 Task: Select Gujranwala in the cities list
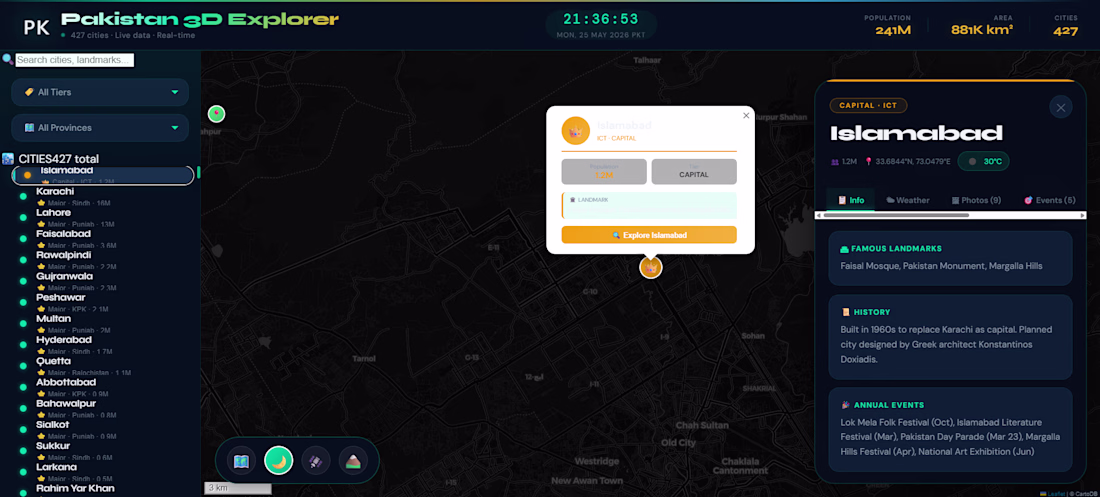pyautogui.click(x=103, y=281)
